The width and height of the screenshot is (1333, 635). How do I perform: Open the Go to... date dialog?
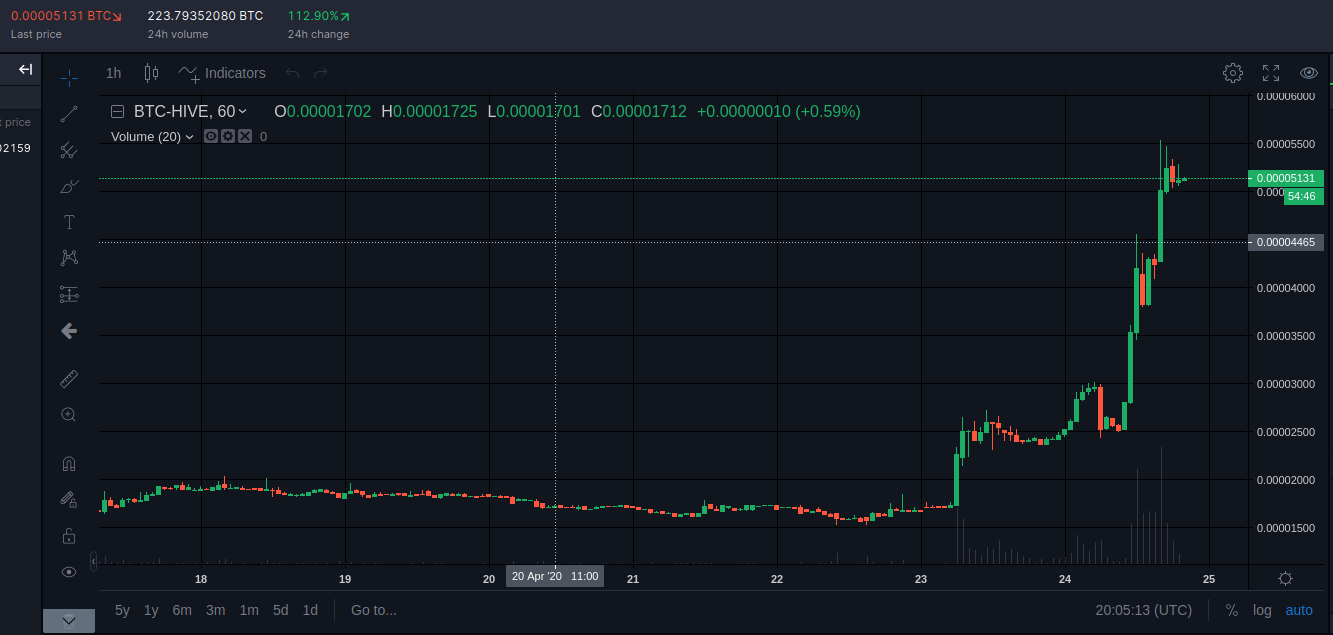pos(374,610)
